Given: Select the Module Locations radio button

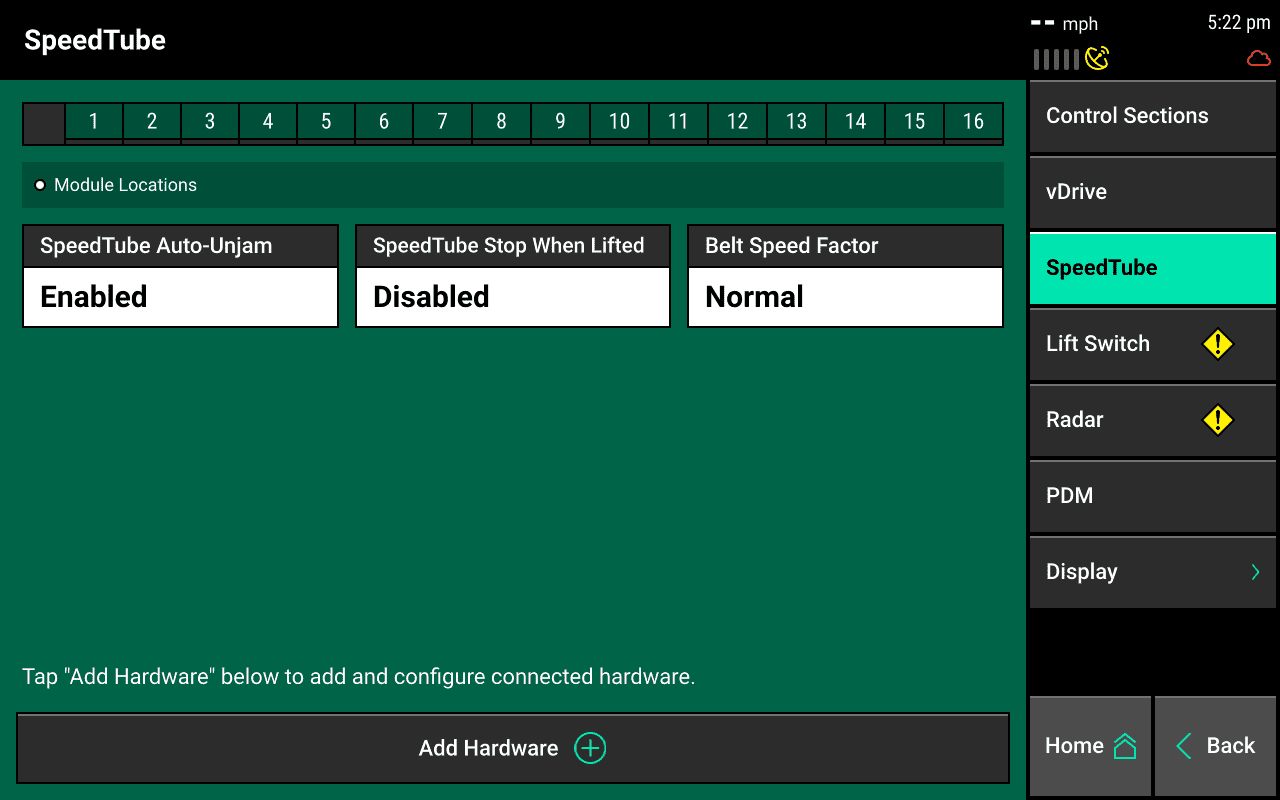Looking at the screenshot, I should point(40,185).
